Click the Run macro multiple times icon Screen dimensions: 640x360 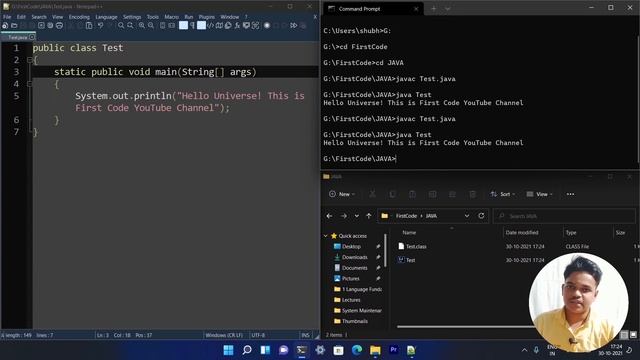coord(293,25)
